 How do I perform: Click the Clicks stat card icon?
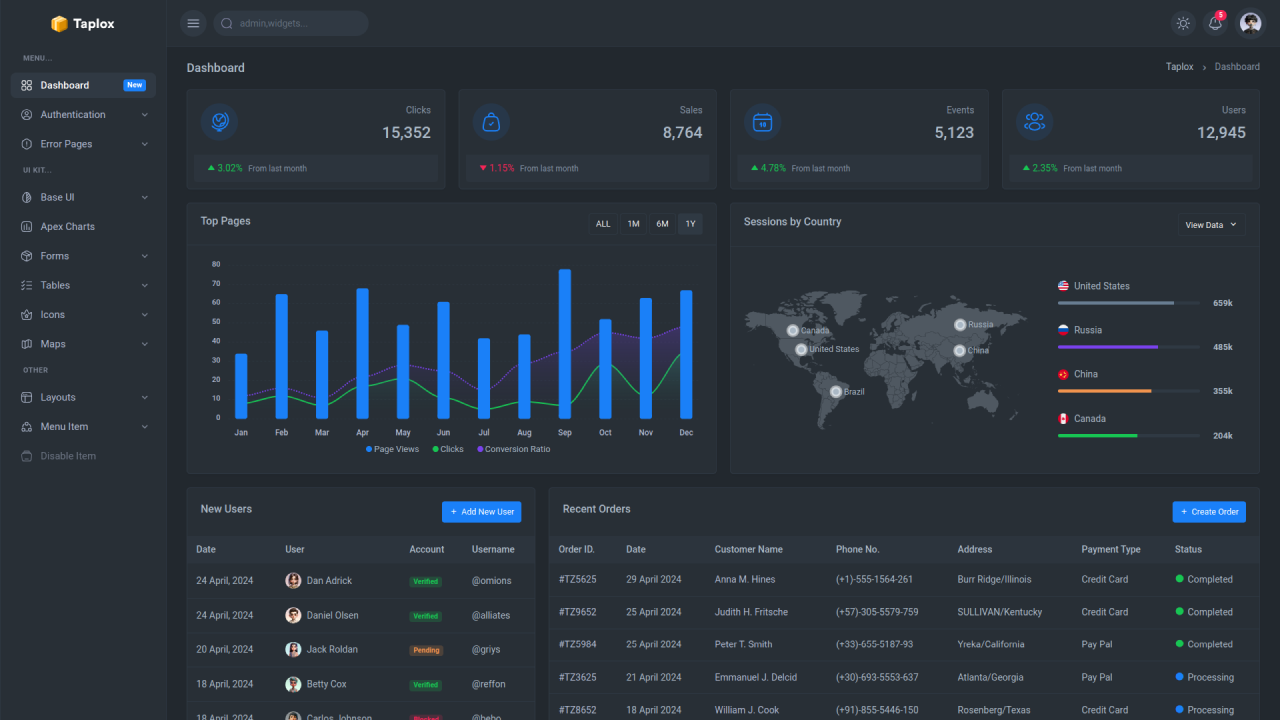(219, 122)
